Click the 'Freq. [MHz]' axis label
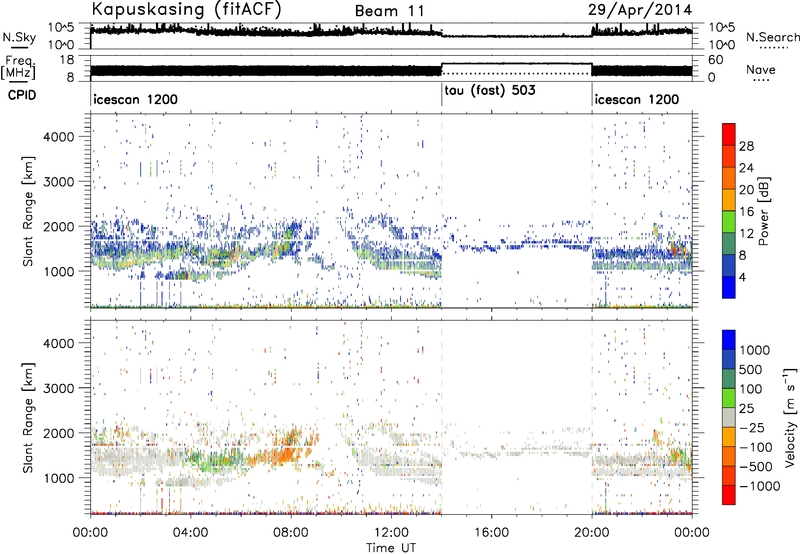Image resolution: width=800 pixels, height=554 pixels. 18,68
